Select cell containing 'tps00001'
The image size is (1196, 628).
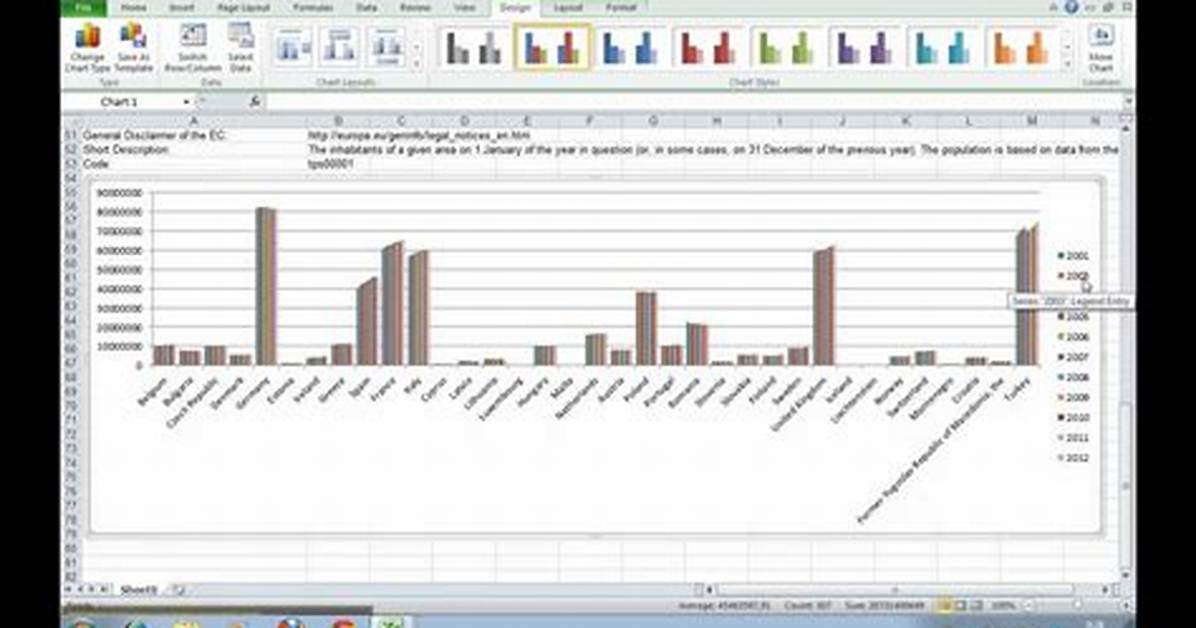[338, 164]
